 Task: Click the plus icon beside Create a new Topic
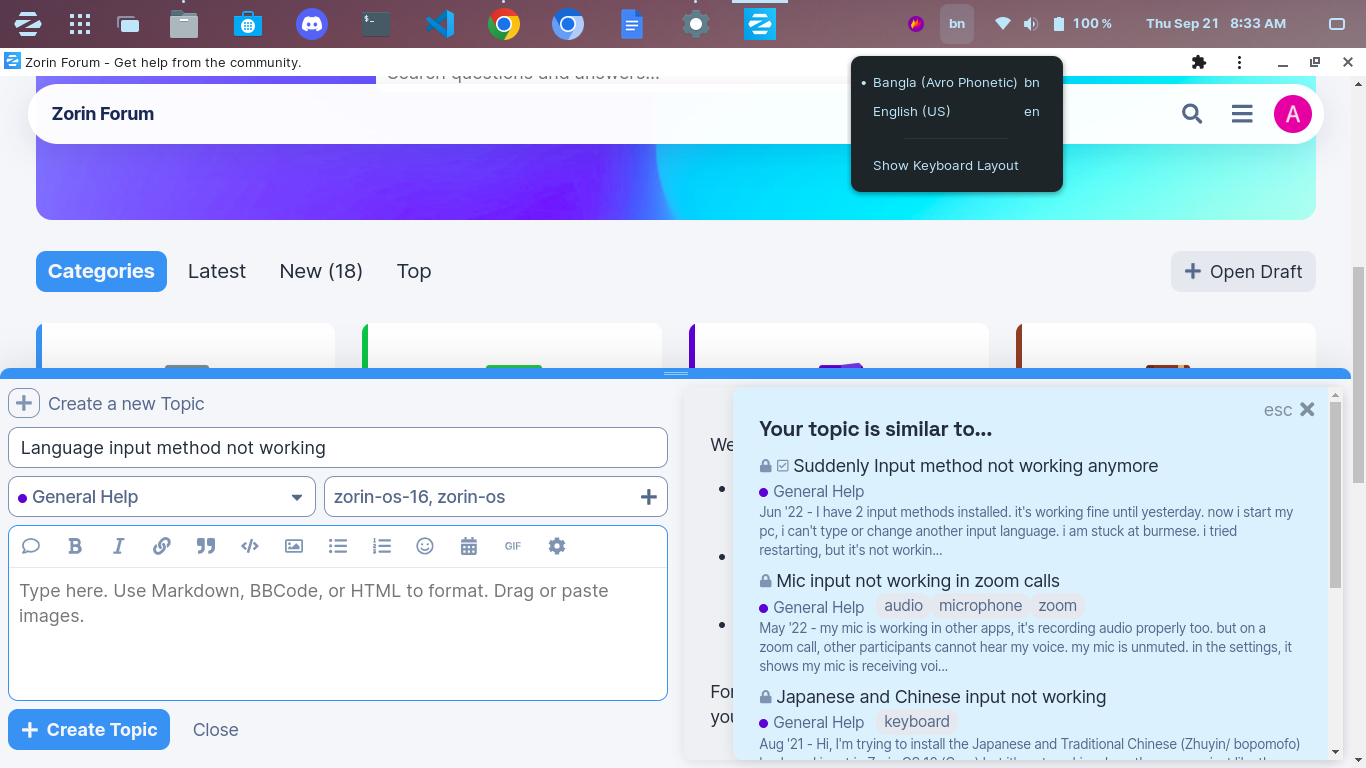24,404
